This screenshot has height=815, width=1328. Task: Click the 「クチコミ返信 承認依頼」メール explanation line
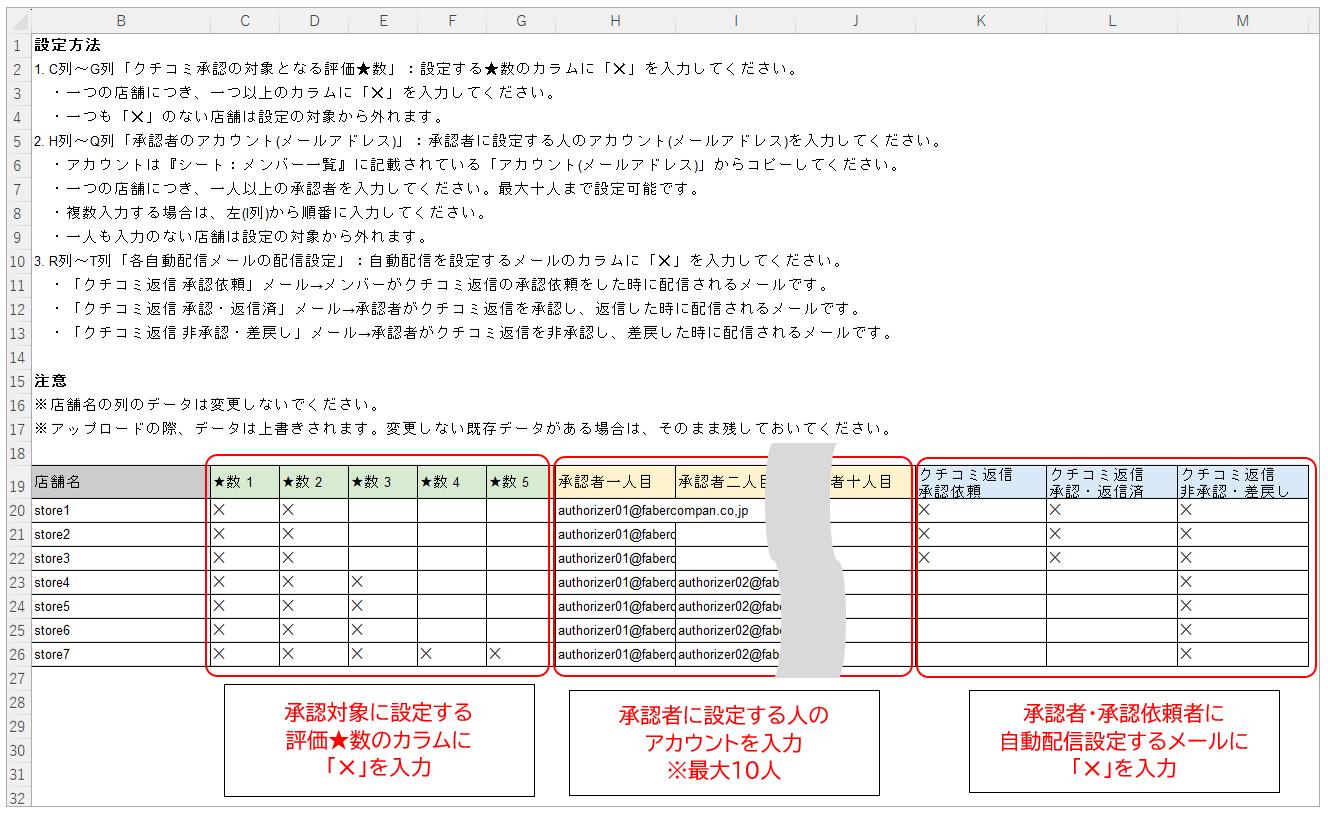(441, 285)
